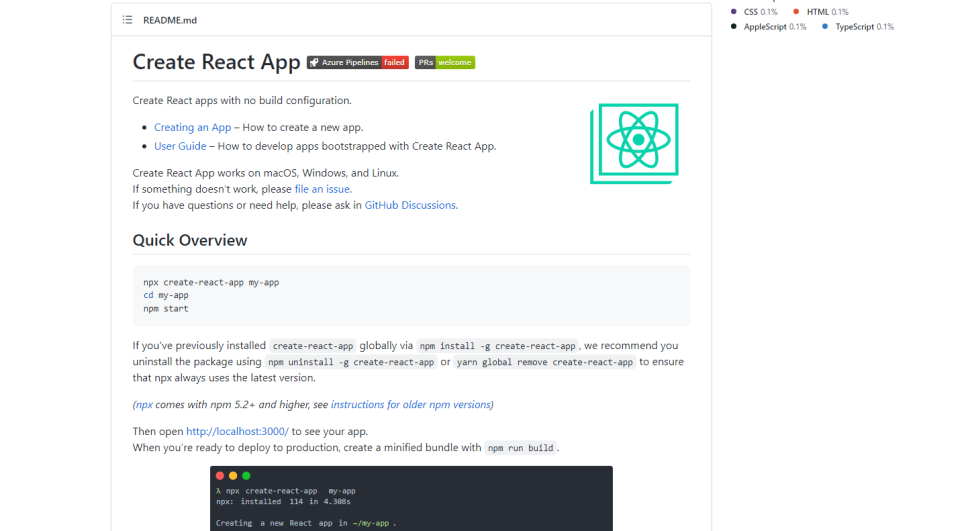966x531 pixels.
Task: Click the npm run build inline code
Action: click(521, 448)
